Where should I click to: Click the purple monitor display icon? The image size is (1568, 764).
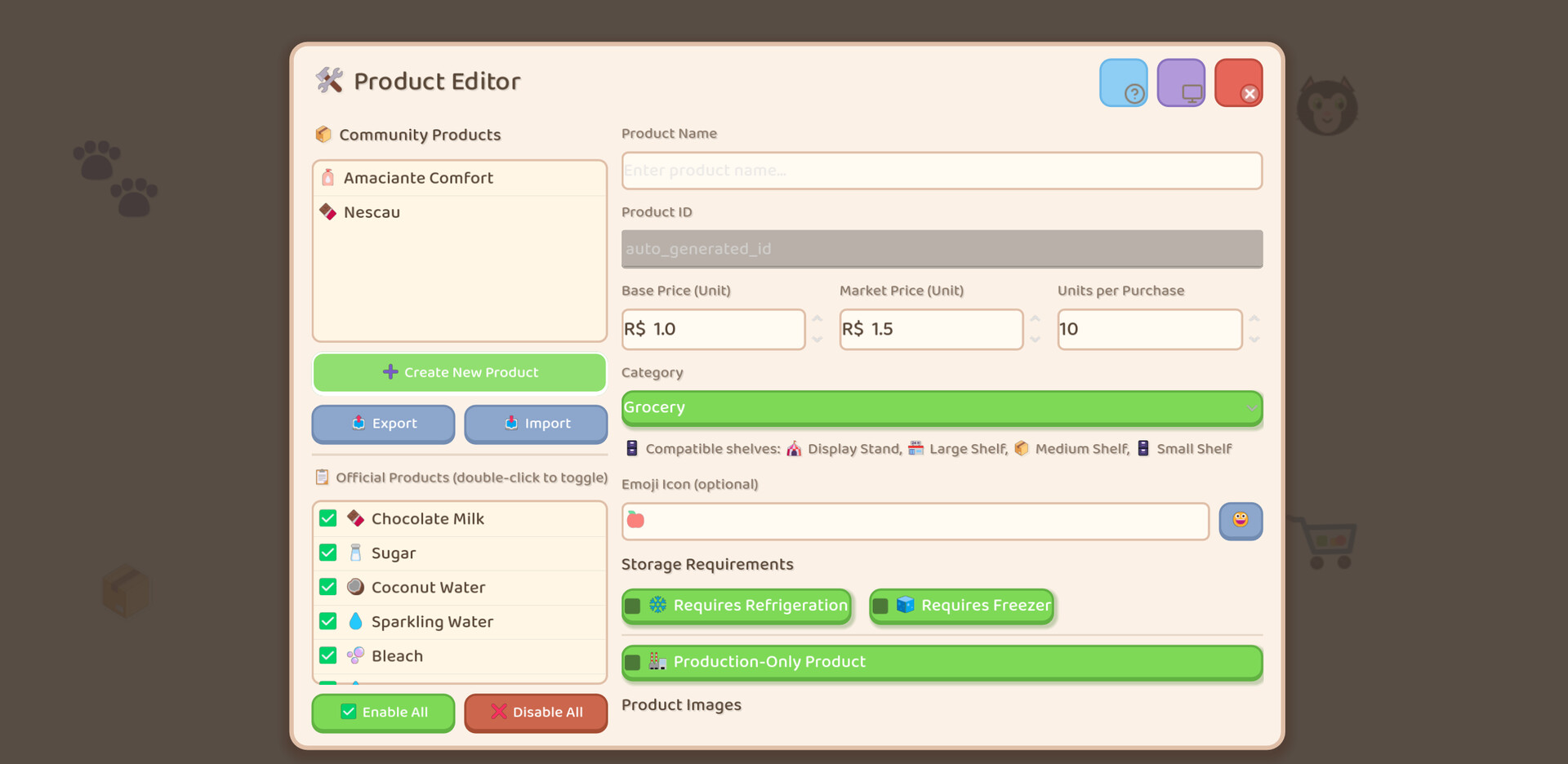tap(1181, 82)
